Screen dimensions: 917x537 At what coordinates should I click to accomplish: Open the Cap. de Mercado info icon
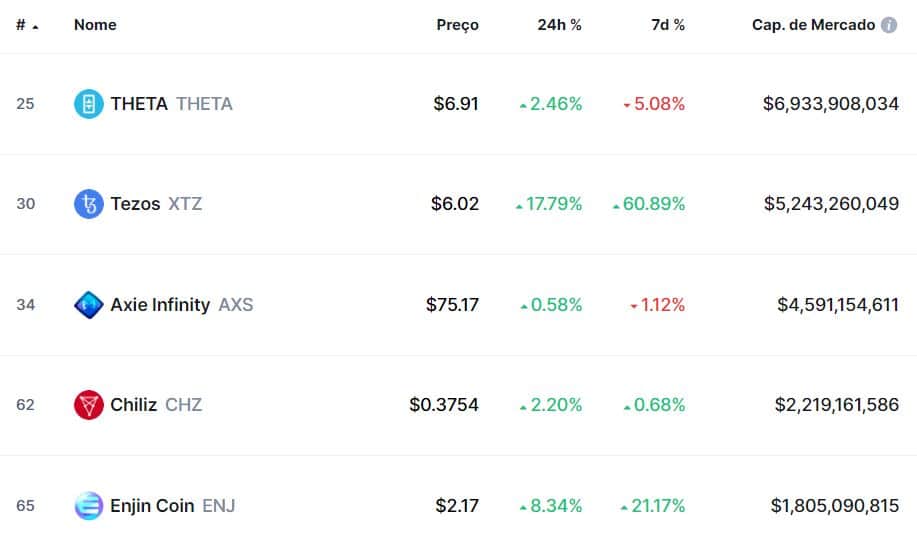(889, 25)
